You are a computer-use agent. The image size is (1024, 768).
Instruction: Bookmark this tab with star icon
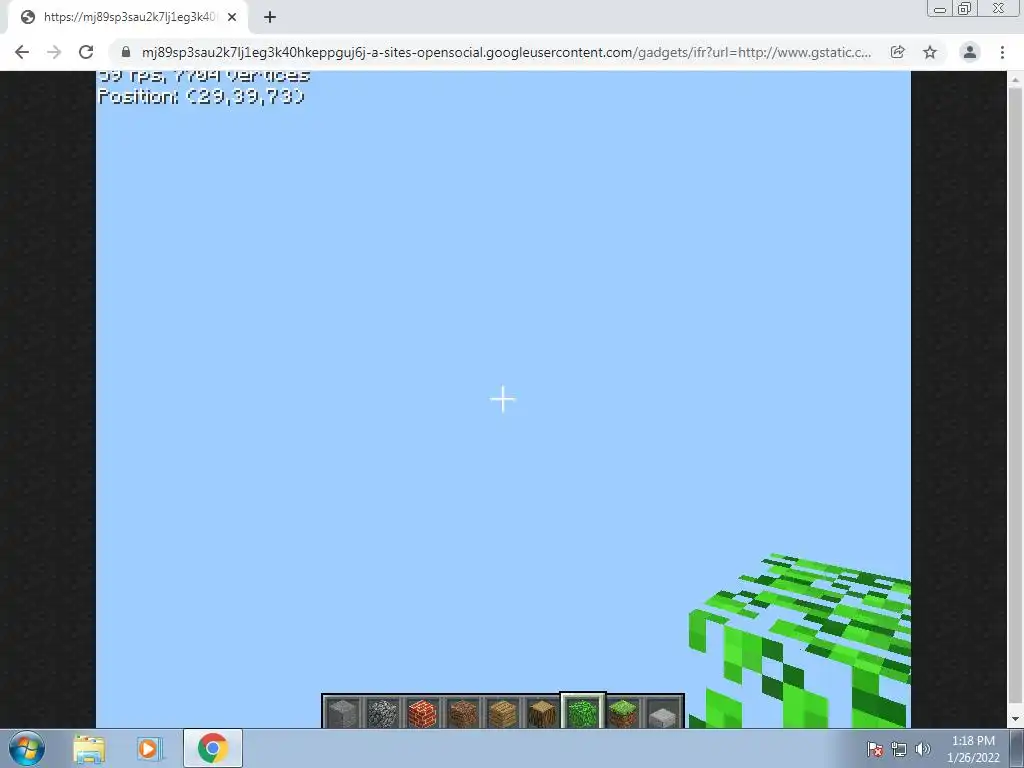tap(930, 52)
